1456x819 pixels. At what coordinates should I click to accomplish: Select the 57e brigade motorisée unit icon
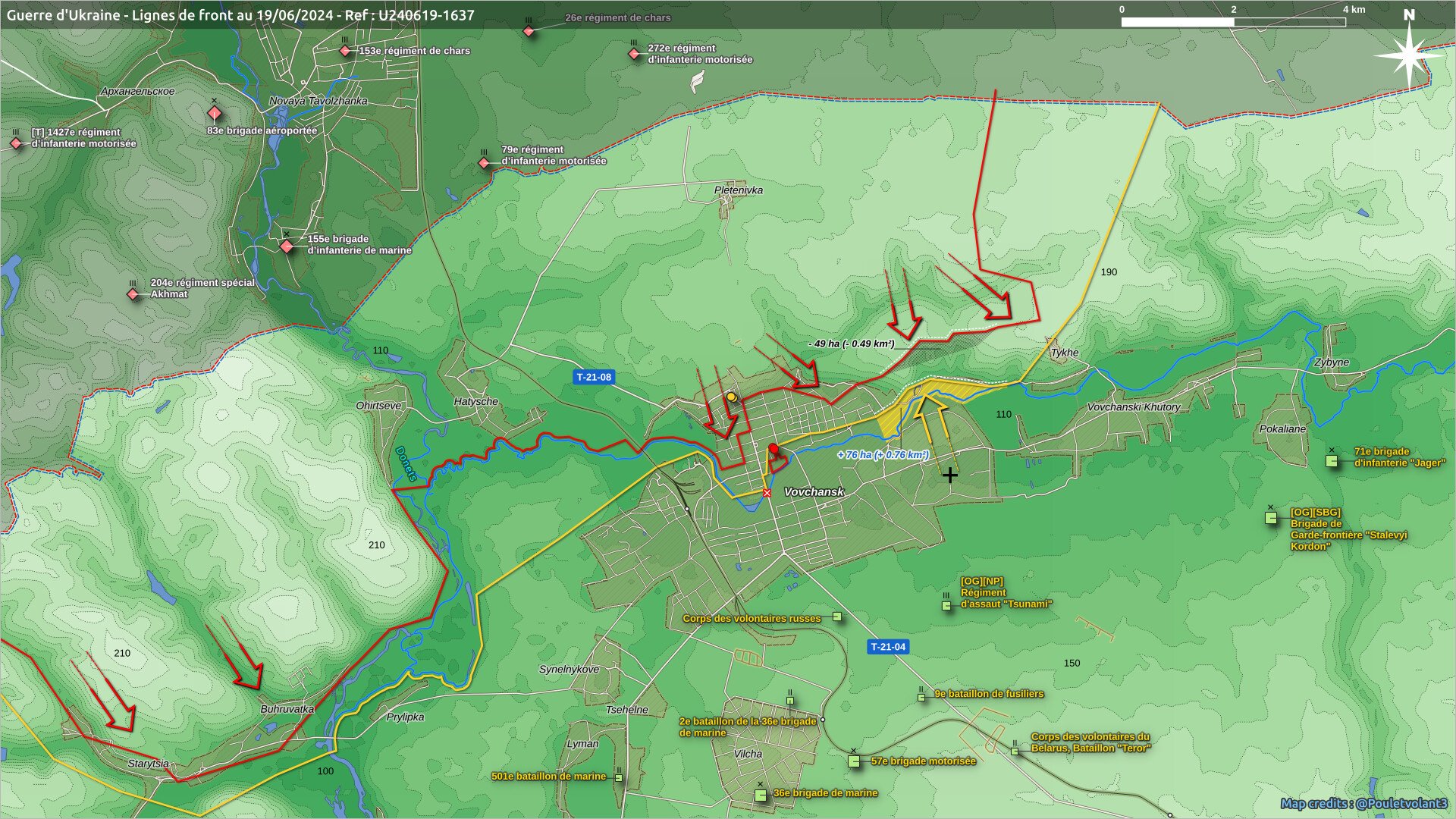(x=854, y=761)
